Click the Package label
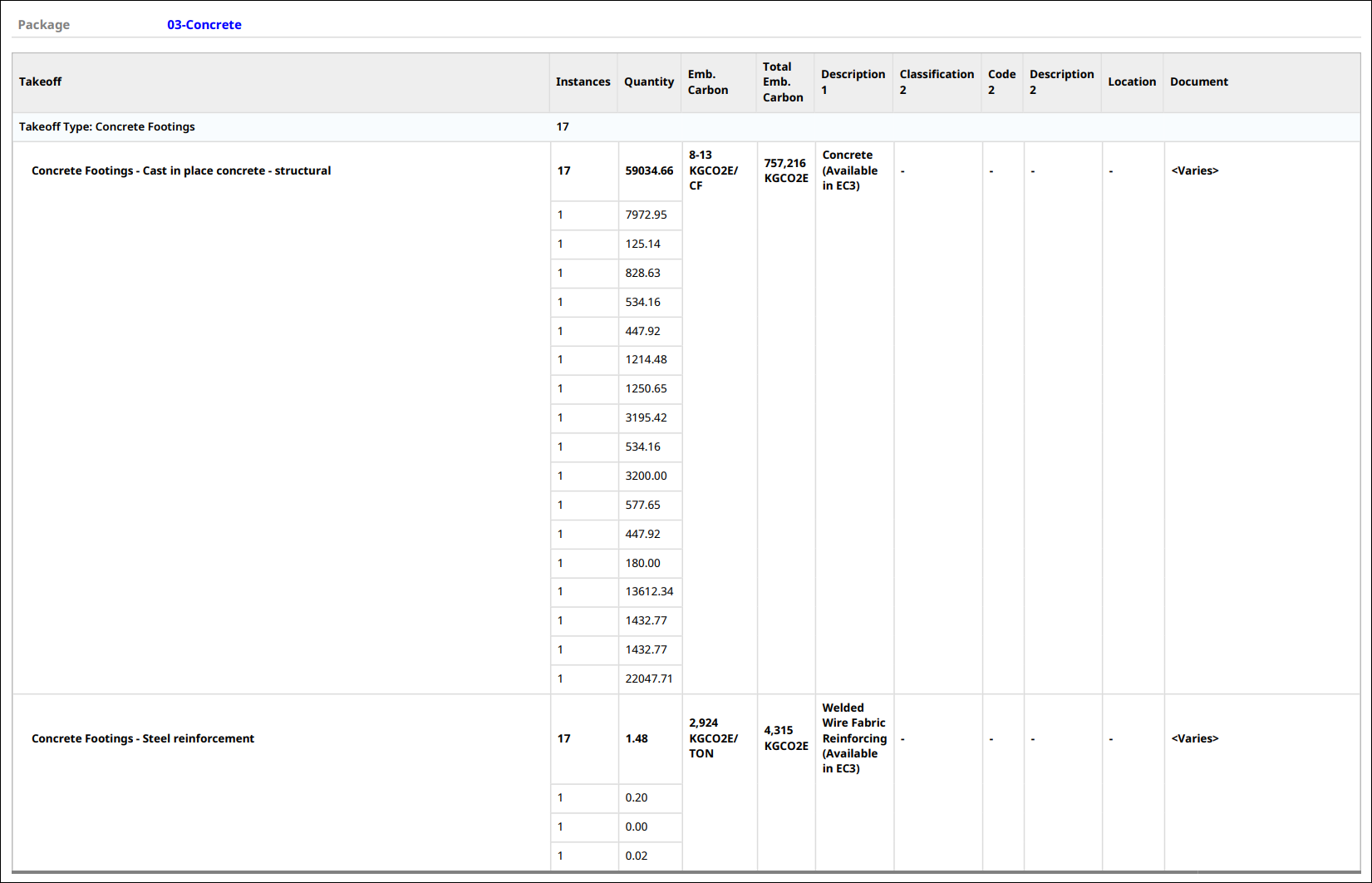 pos(44,25)
